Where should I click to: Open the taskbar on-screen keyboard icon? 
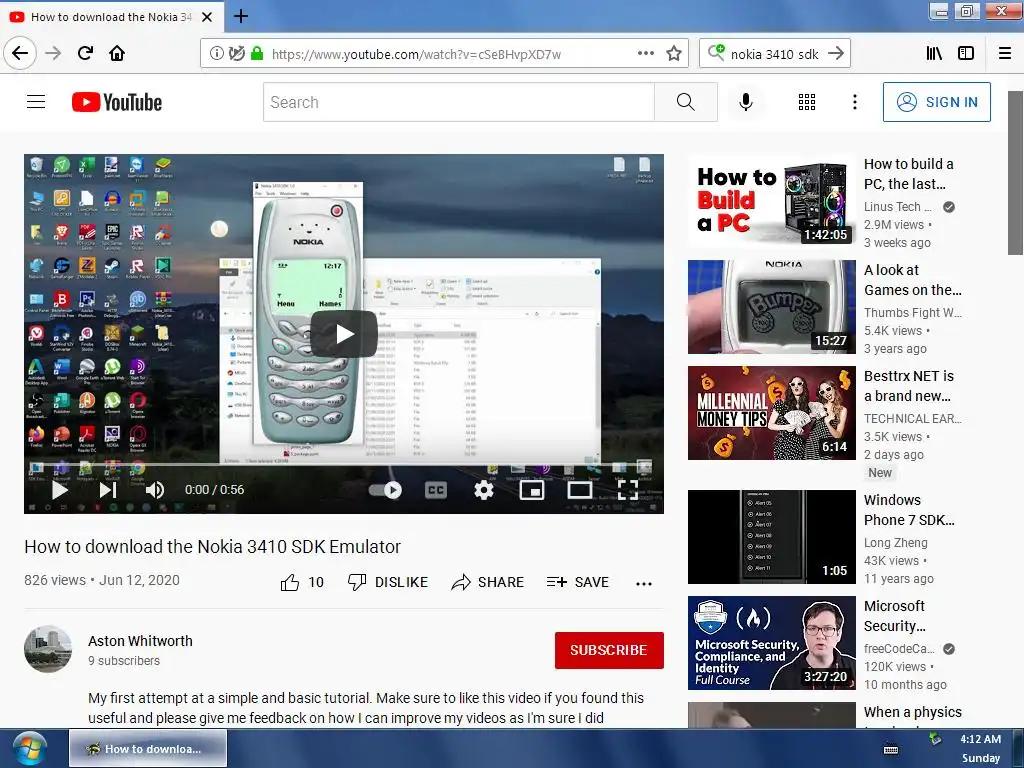(891, 749)
